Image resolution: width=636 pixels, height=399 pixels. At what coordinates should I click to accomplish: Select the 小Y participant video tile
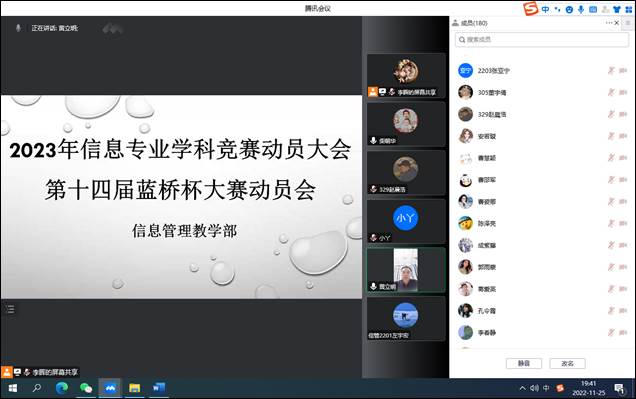coord(406,221)
